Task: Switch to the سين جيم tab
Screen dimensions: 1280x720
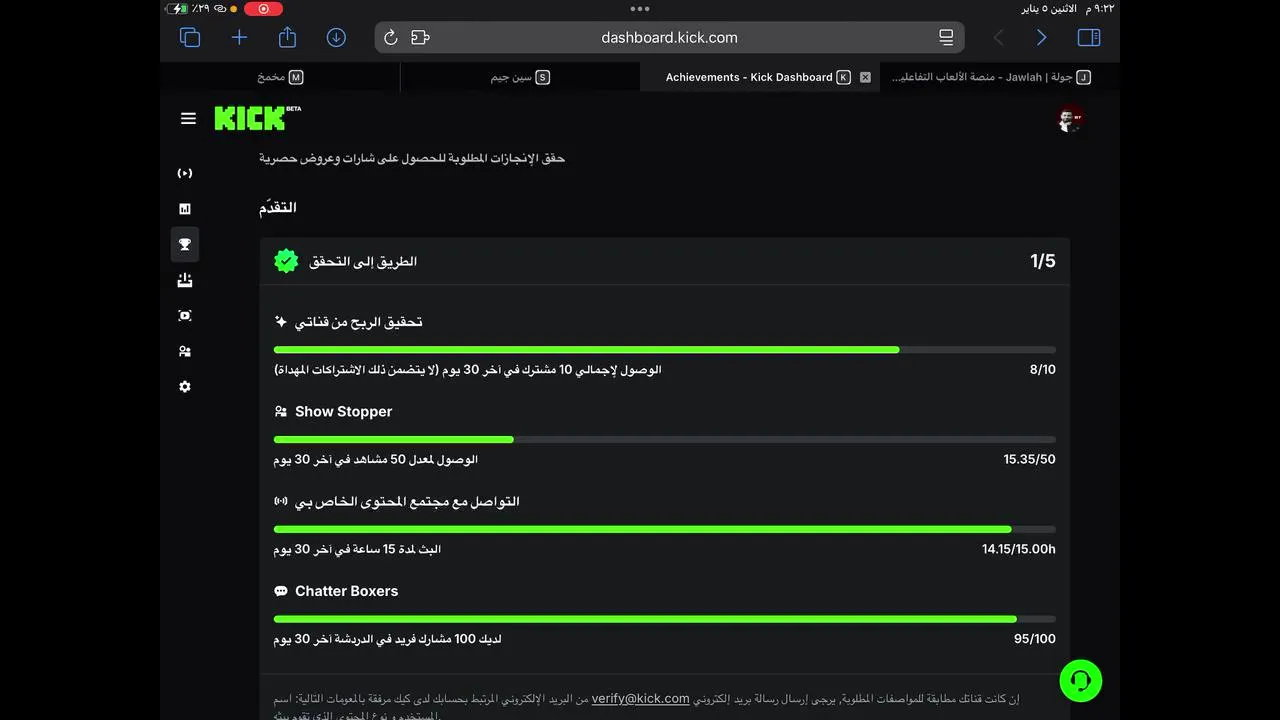Action: pyautogui.click(x=520, y=77)
